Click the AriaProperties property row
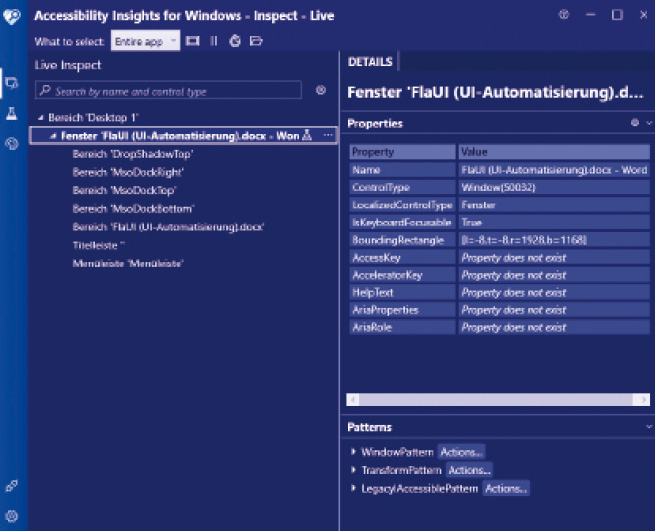 tap(500, 310)
